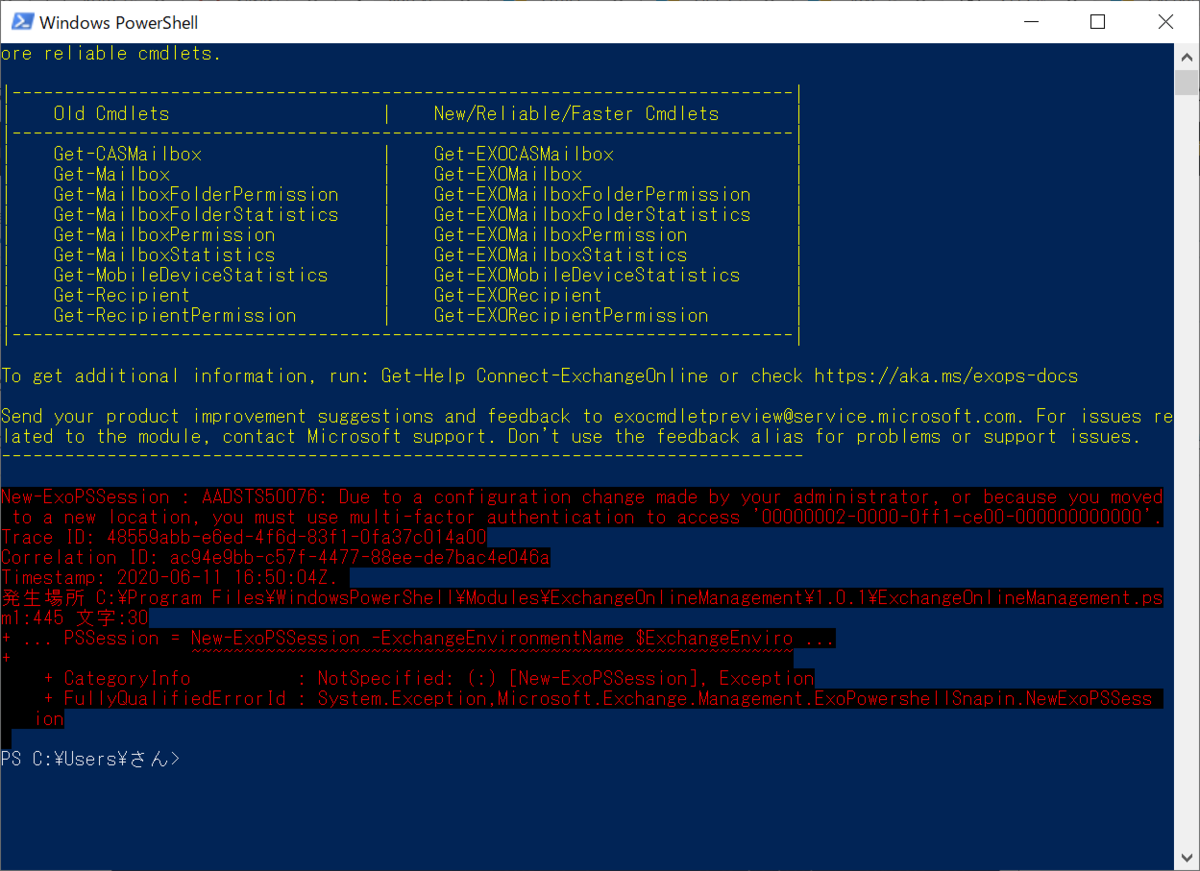Click the 'PS C:¥Users¥さん>' prompt
This screenshot has height=871, width=1200.
click(x=91, y=759)
